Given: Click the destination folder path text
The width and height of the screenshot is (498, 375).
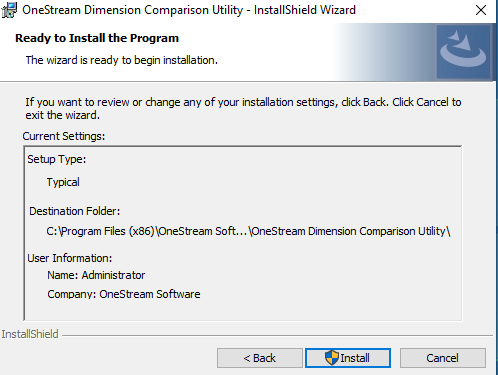Looking at the screenshot, I should (248, 231).
